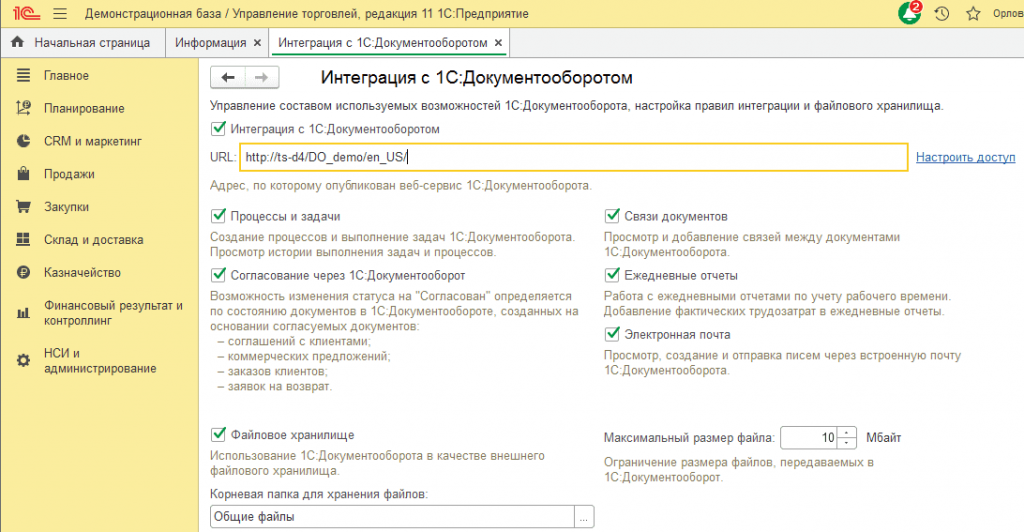This screenshot has height=532, width=1024.
Task: Click the web service address hint text
Action: tap(401, 185)
